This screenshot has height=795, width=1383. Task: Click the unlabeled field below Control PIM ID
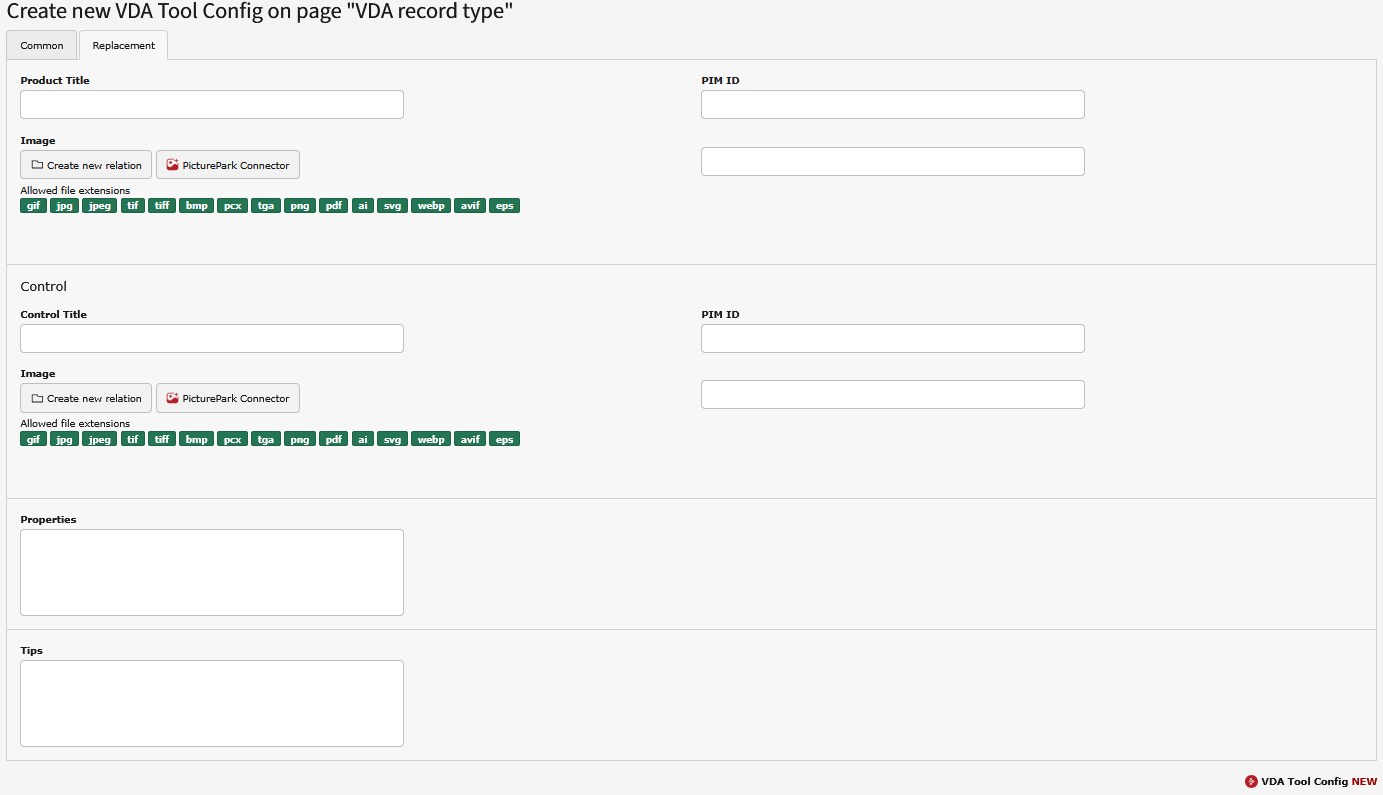[x=892, y=395]
